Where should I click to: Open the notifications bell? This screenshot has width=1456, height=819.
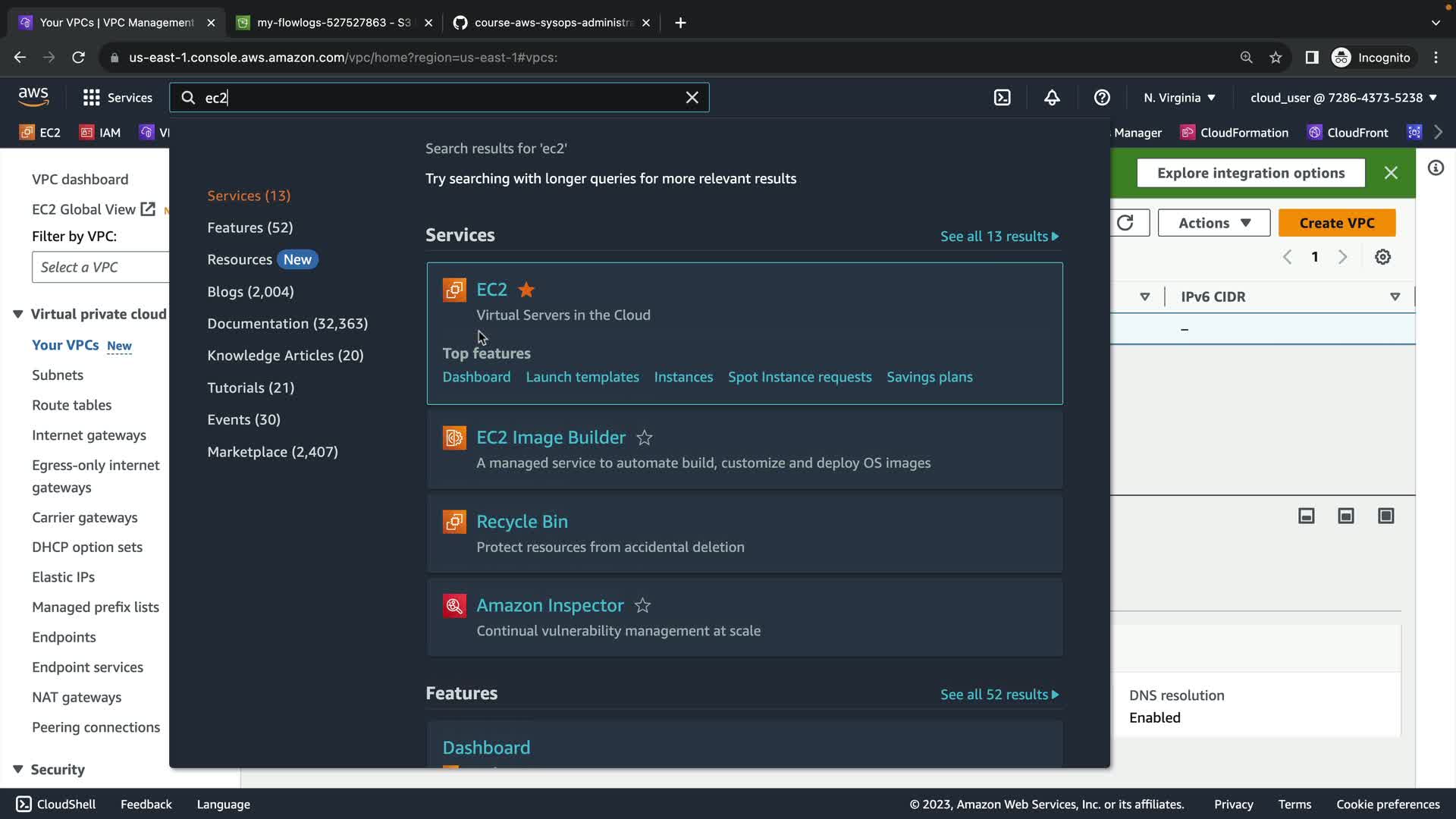point(1052,98)
